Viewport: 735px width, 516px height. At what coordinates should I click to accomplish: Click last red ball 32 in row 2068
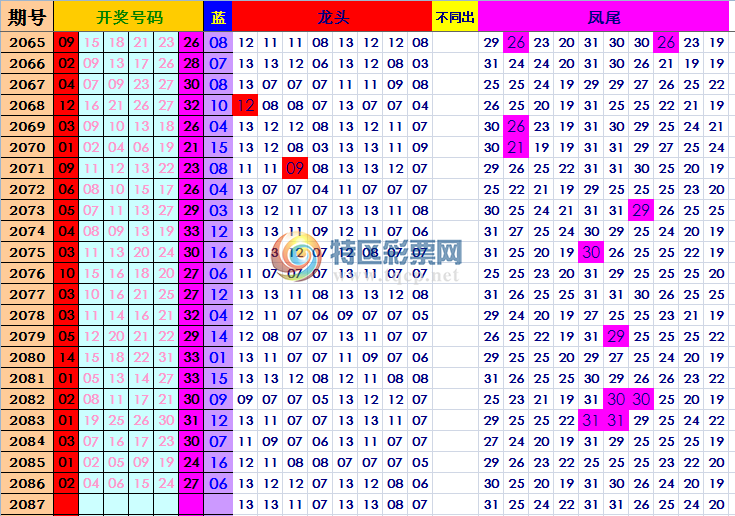[191, 105]
